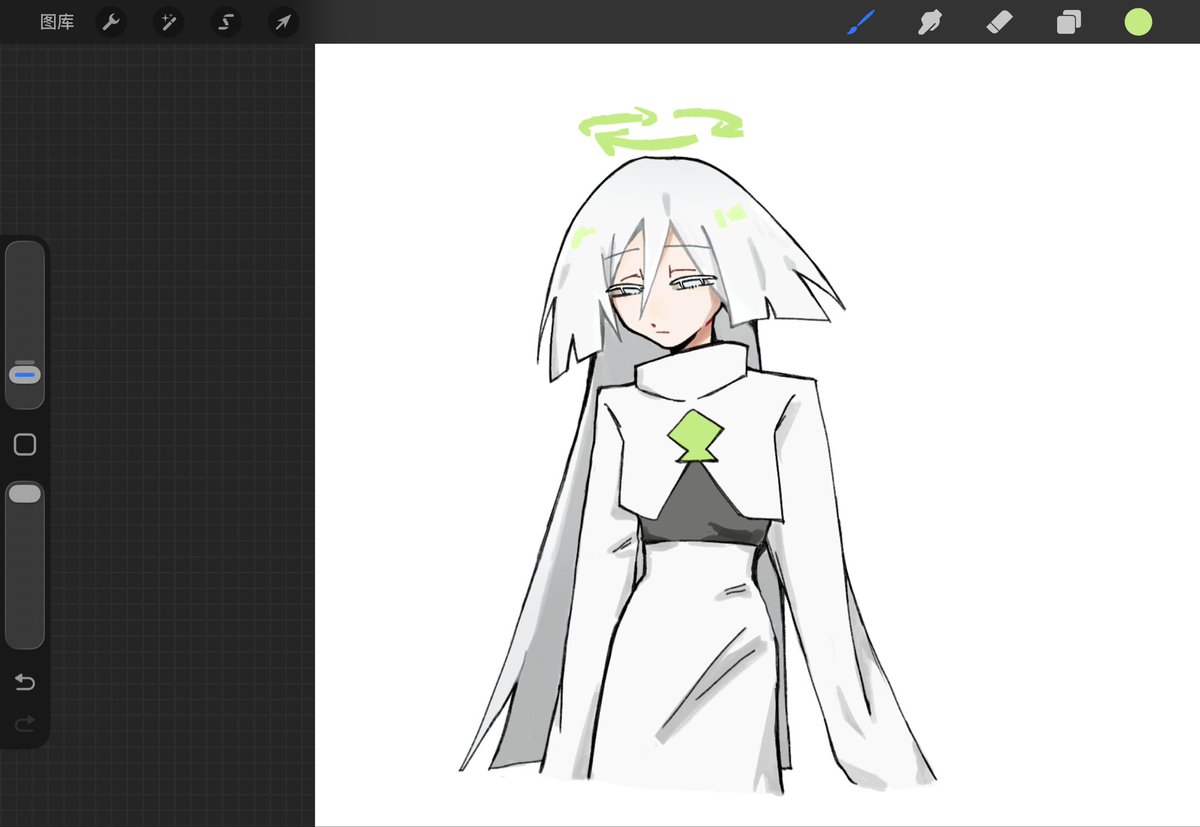Open the green color picker swatch
Image resolution: width=1200 pixels, height=827 pixels.
pyautogui.click(x=1138, y=22)
